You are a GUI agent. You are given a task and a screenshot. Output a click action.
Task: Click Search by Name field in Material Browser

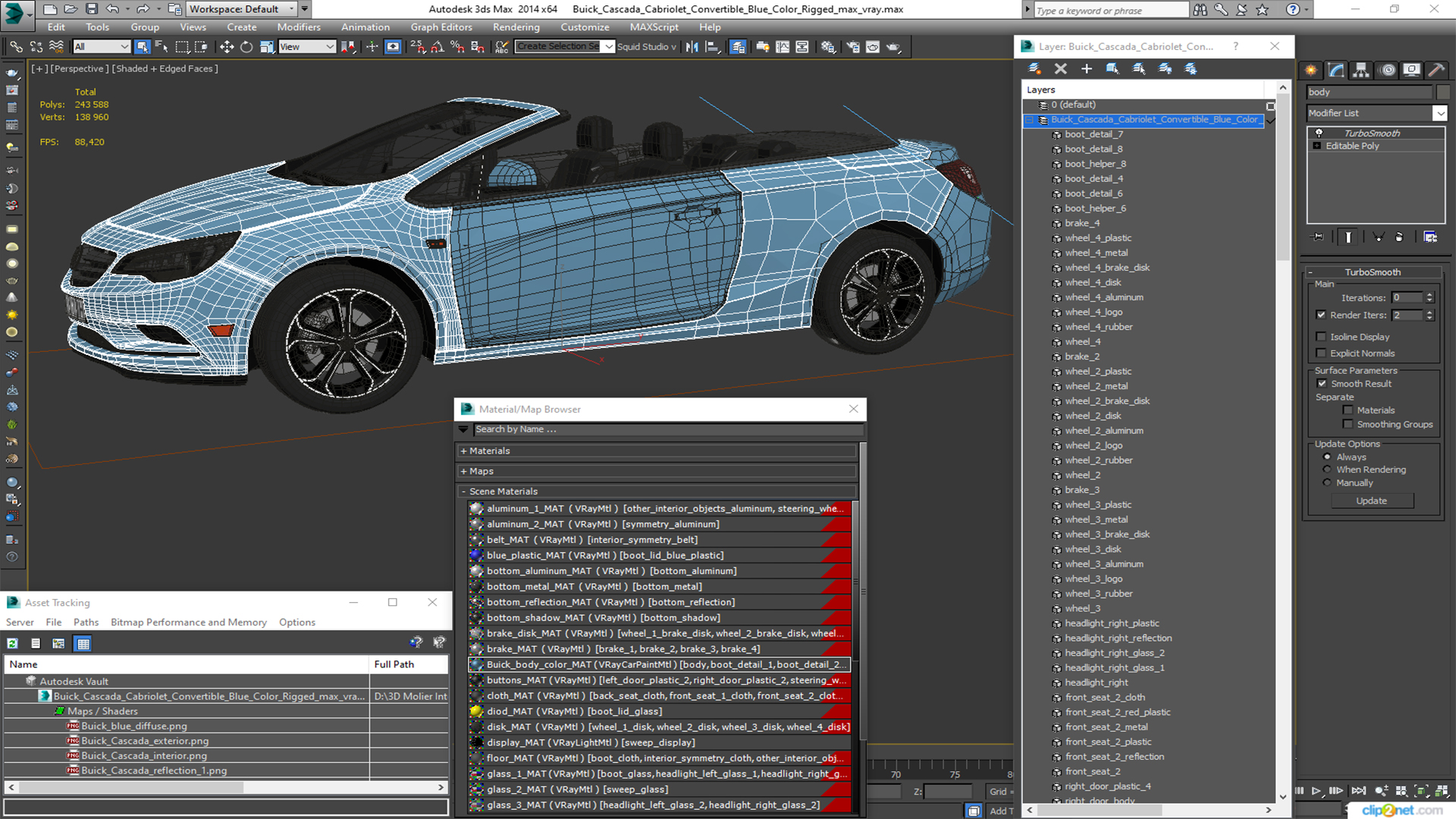(668, 429)
